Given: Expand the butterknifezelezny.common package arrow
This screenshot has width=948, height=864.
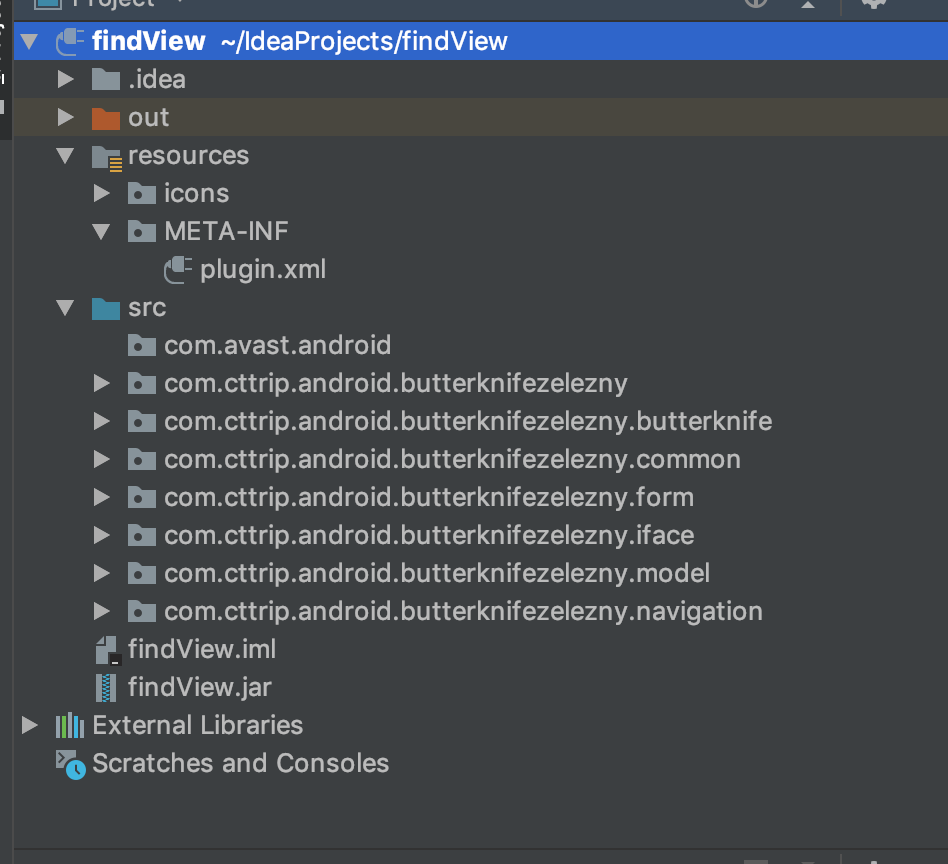Looking at the screenshot, I should tap(102, 460).
